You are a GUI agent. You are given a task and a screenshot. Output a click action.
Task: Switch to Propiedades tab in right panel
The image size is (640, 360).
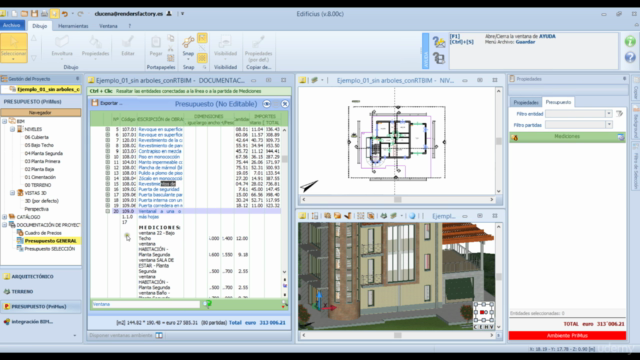pyautogui.click(x=526, y=102)
